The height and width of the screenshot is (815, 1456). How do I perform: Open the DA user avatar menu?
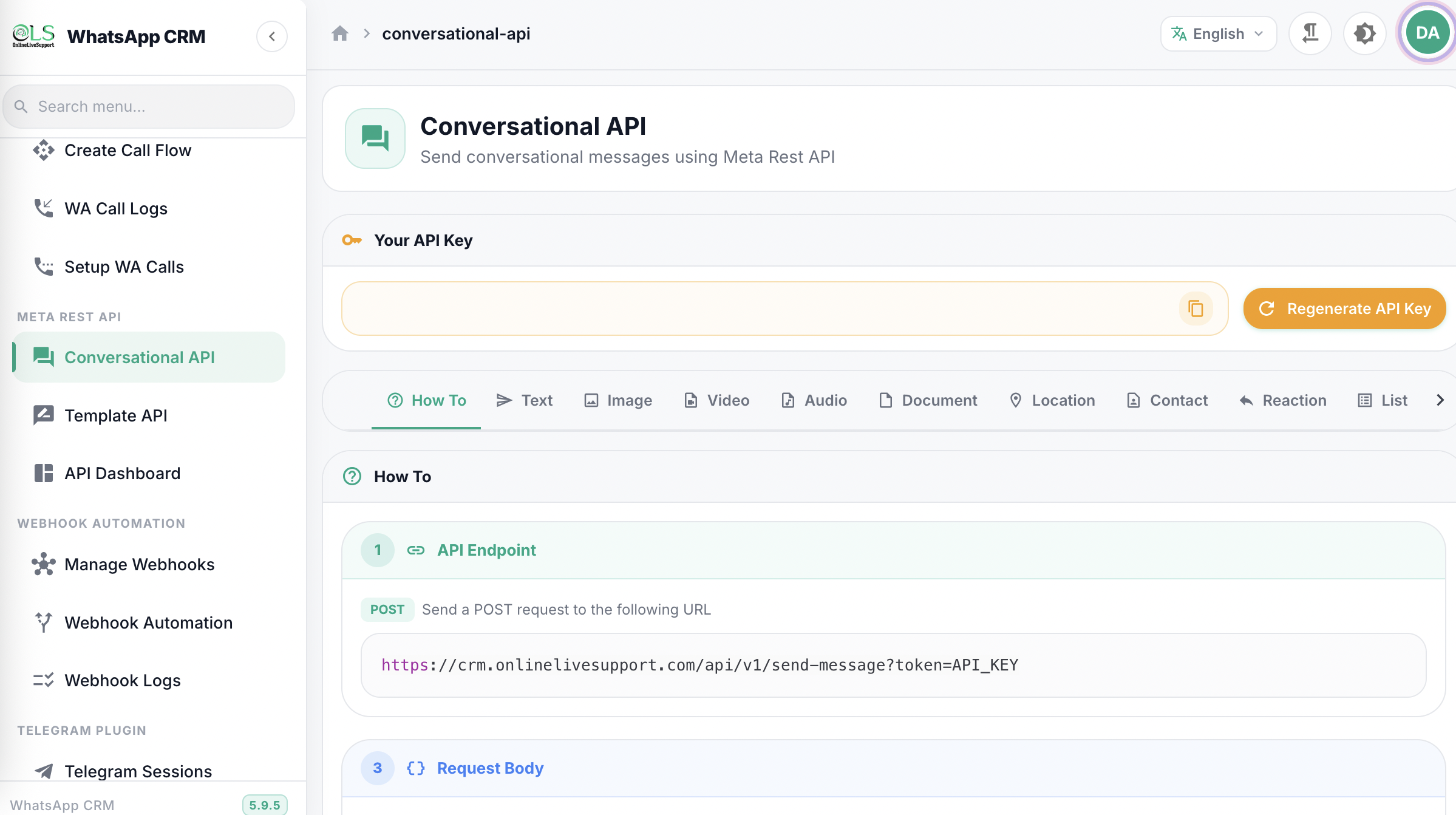pos(1427,33)
